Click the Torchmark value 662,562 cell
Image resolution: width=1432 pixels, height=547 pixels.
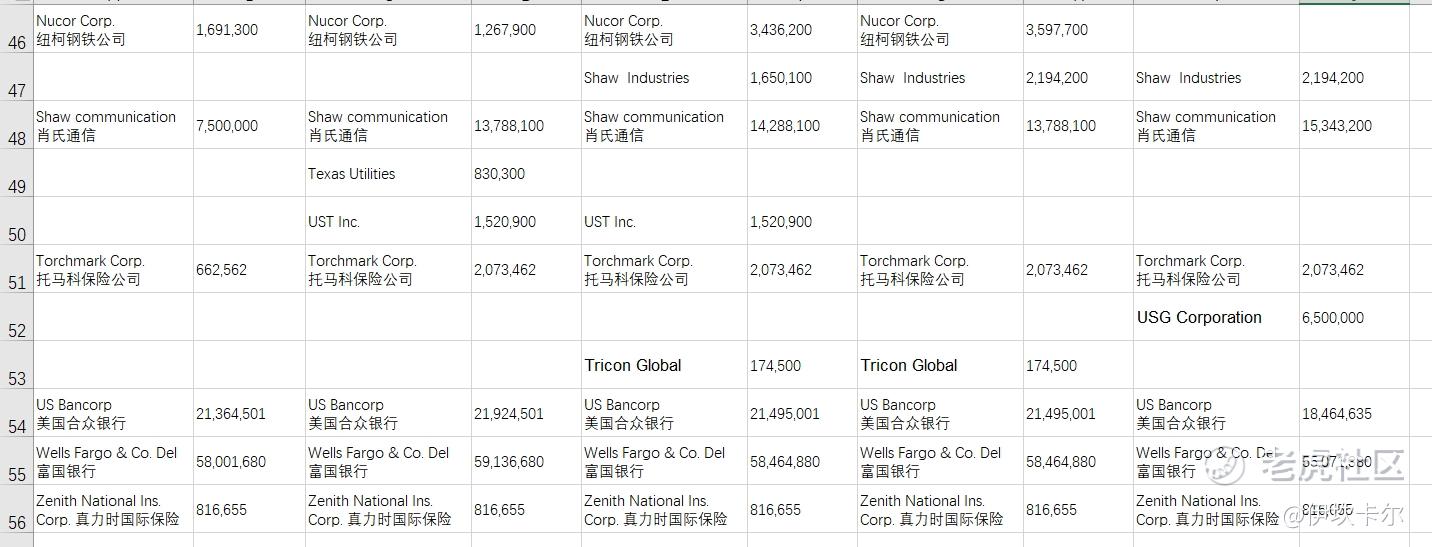[248, 270]
